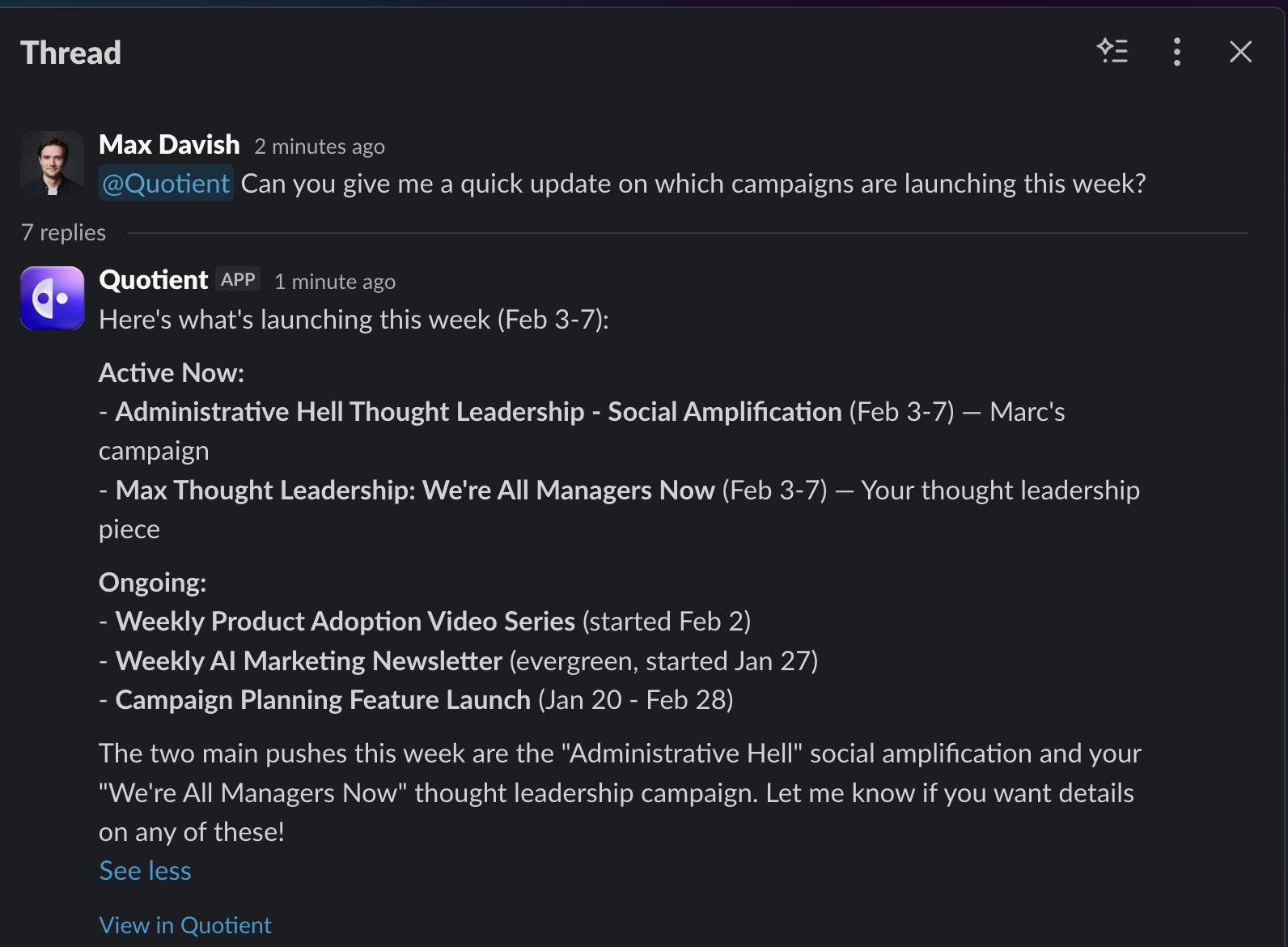The height and width of the screenshot is (947, 1288).
Task: Open the thread more actions menu
Action: click(x=1177, y=52)
